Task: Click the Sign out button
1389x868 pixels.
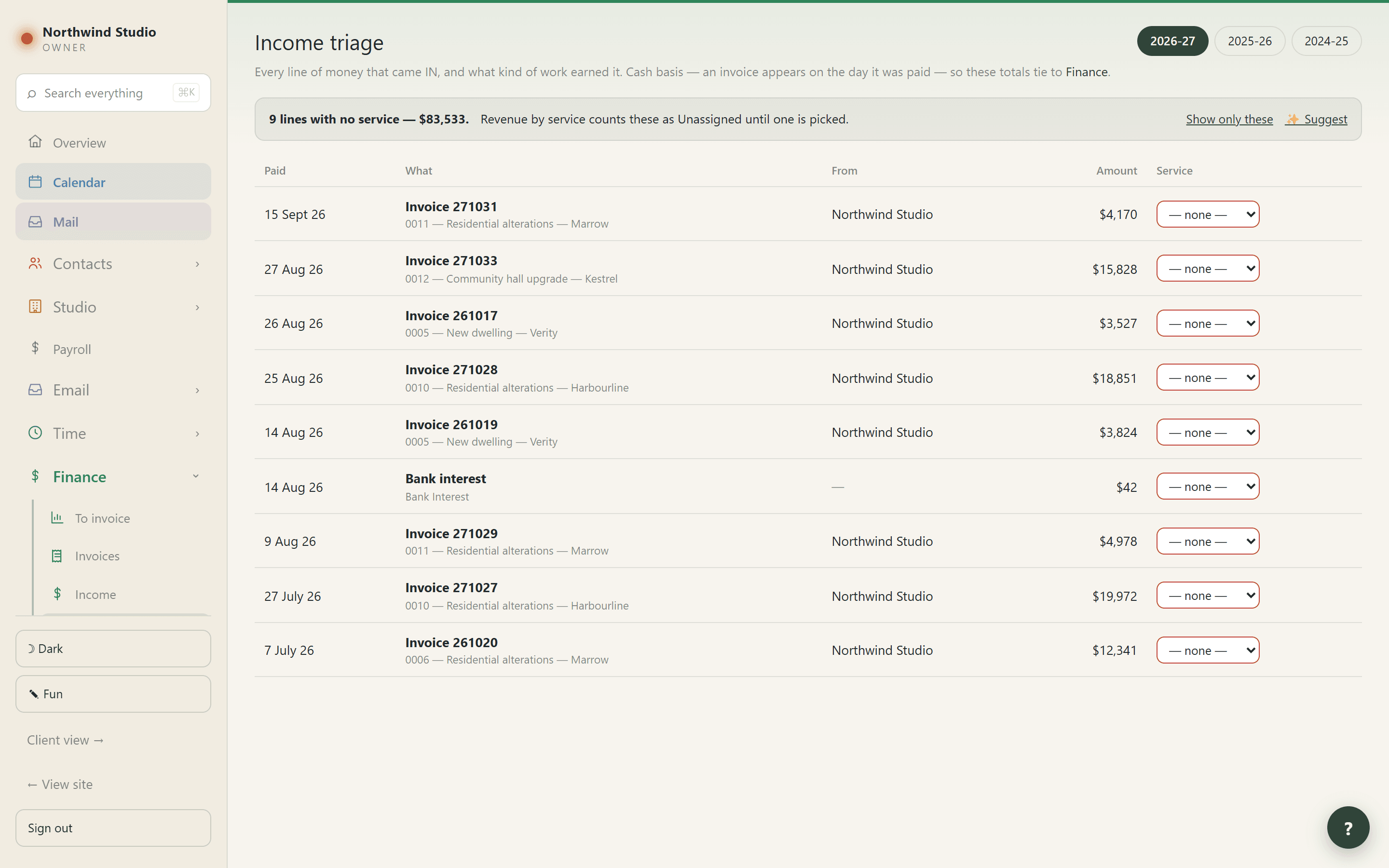Action: 113,828
